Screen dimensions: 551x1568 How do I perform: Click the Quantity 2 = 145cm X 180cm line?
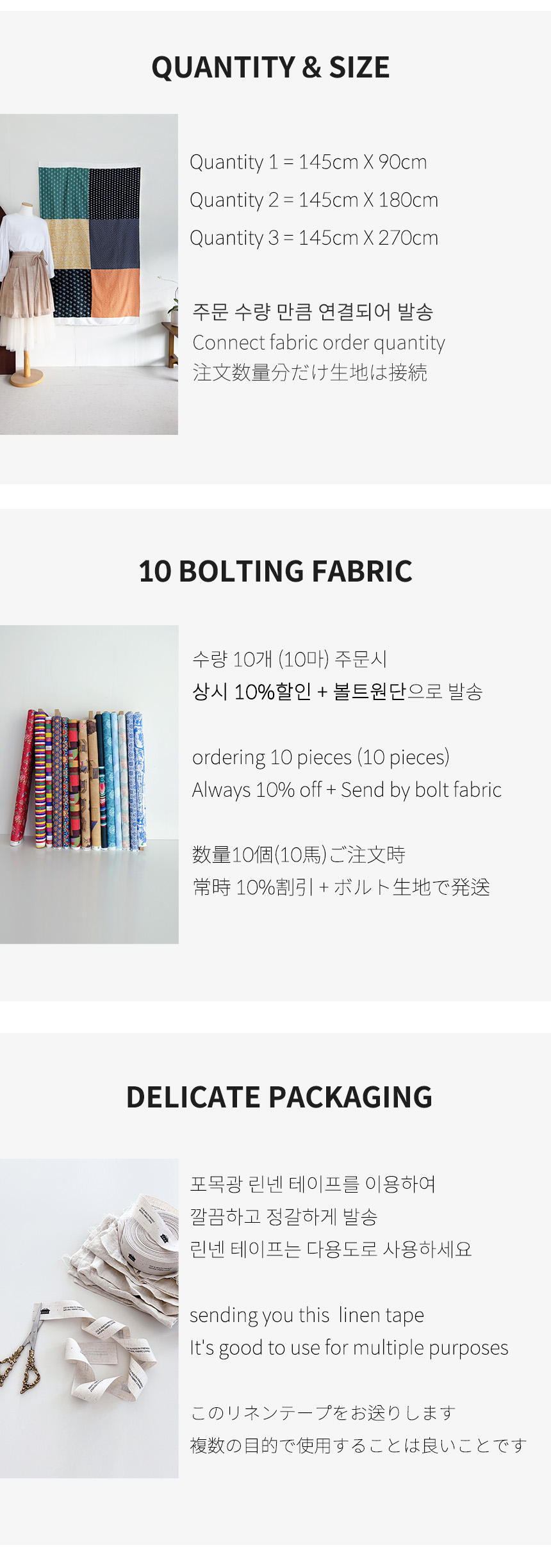pyautogui.click(x=314, y=200)
